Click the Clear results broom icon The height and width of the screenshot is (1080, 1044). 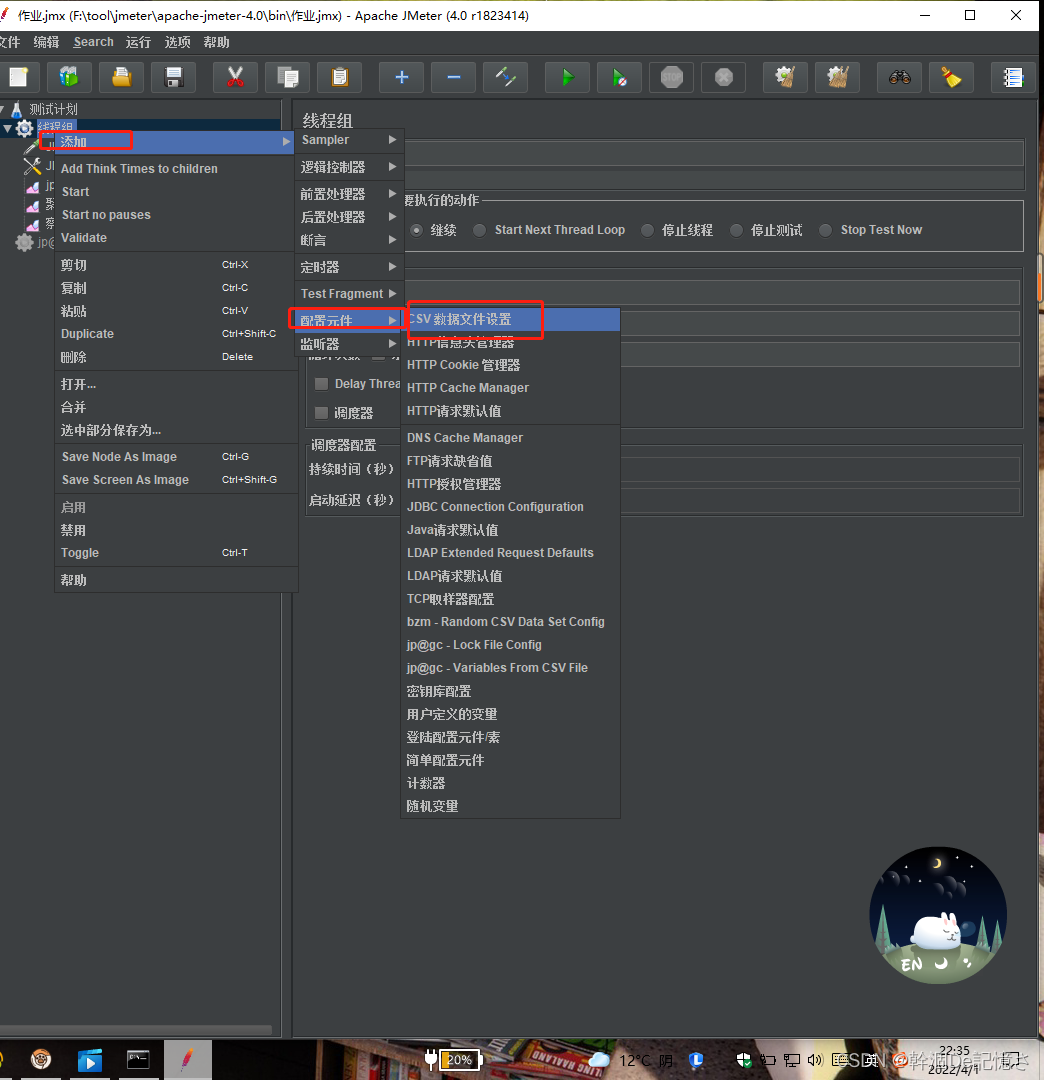pos(786,77)
